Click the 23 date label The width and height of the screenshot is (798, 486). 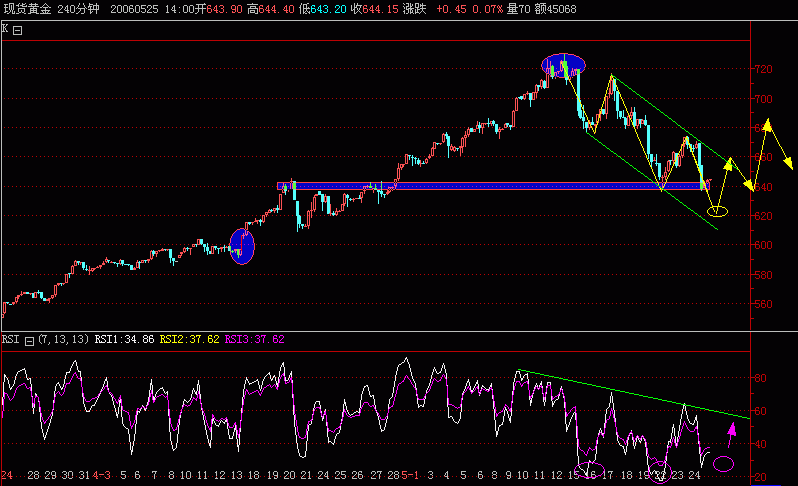click(677, 476)
